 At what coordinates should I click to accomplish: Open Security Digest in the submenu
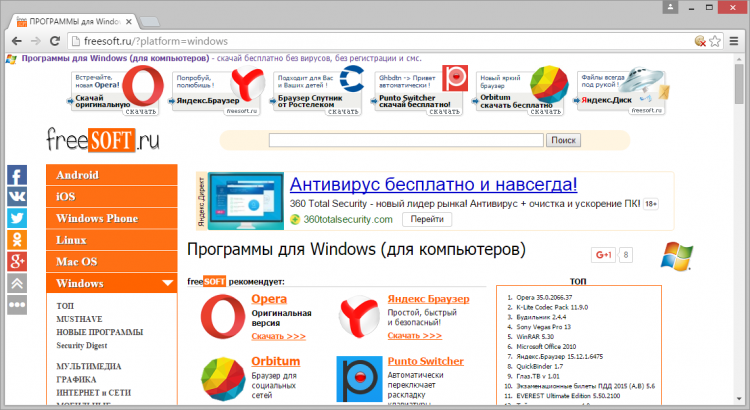[82, 345]
